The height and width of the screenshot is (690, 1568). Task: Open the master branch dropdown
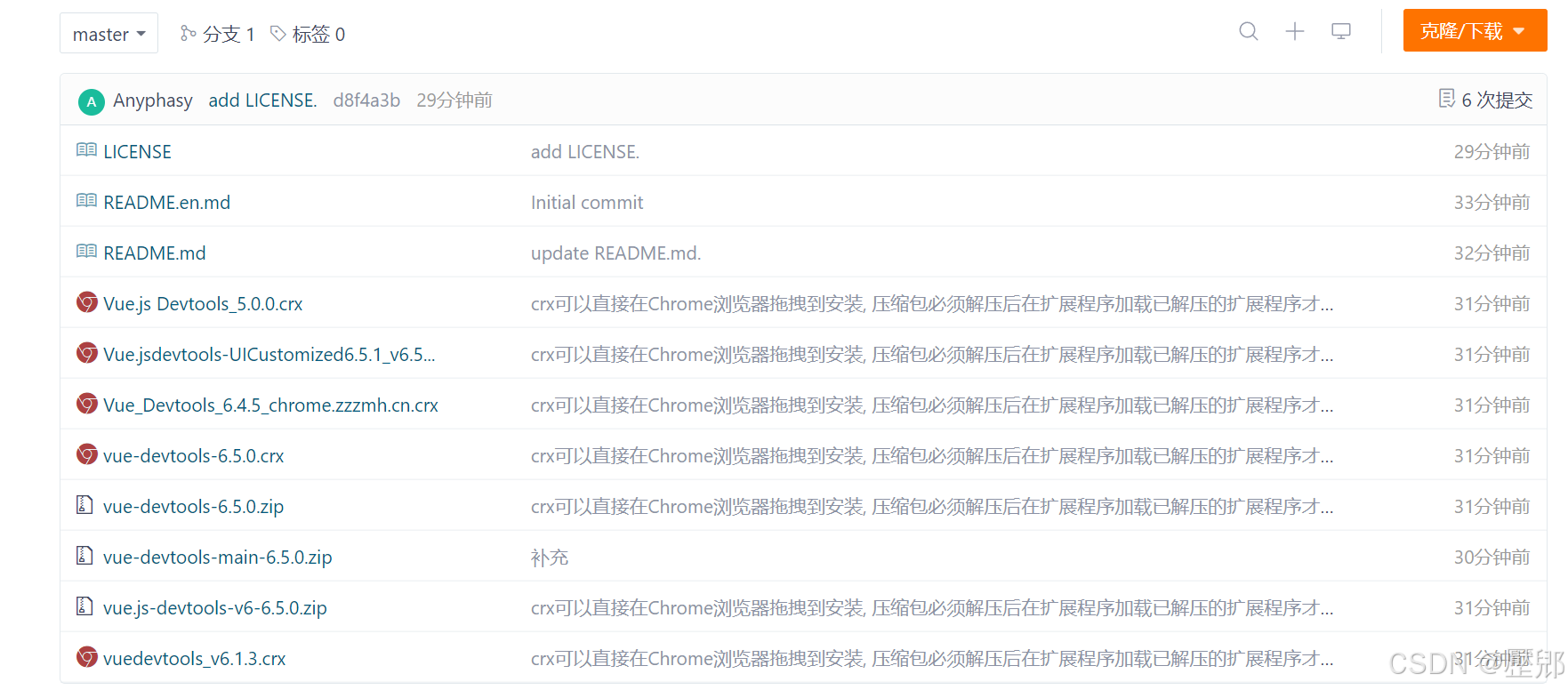click(x=109, y=34)
